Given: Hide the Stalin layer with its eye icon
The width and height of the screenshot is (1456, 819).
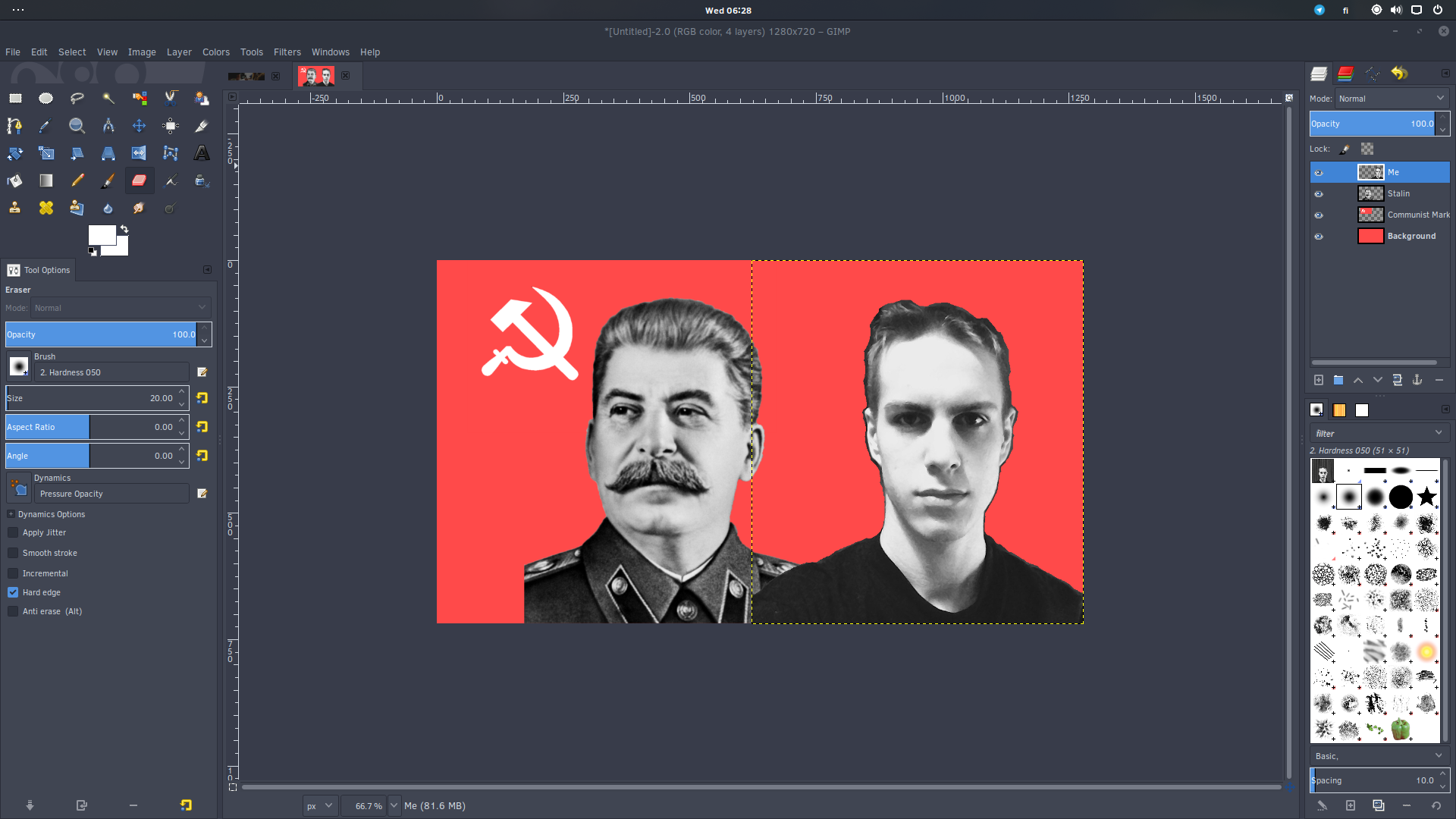Looking at the screenshot, I should 1319,194.
